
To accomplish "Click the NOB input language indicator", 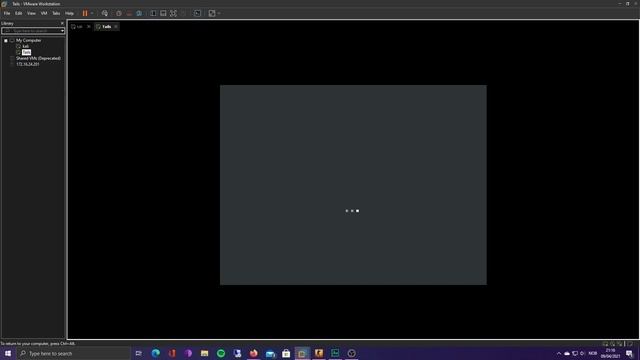I will coord(593,353).
